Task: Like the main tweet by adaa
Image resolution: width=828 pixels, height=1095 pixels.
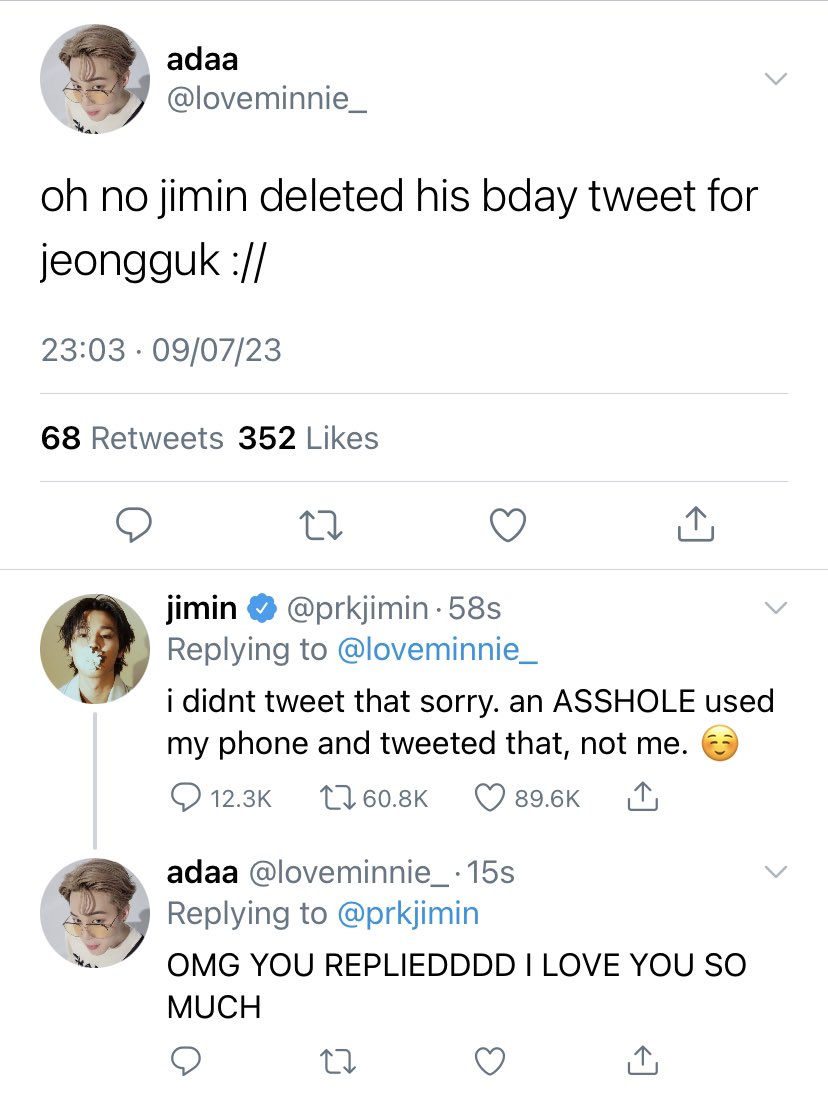Action: click(x=508, y=526)
